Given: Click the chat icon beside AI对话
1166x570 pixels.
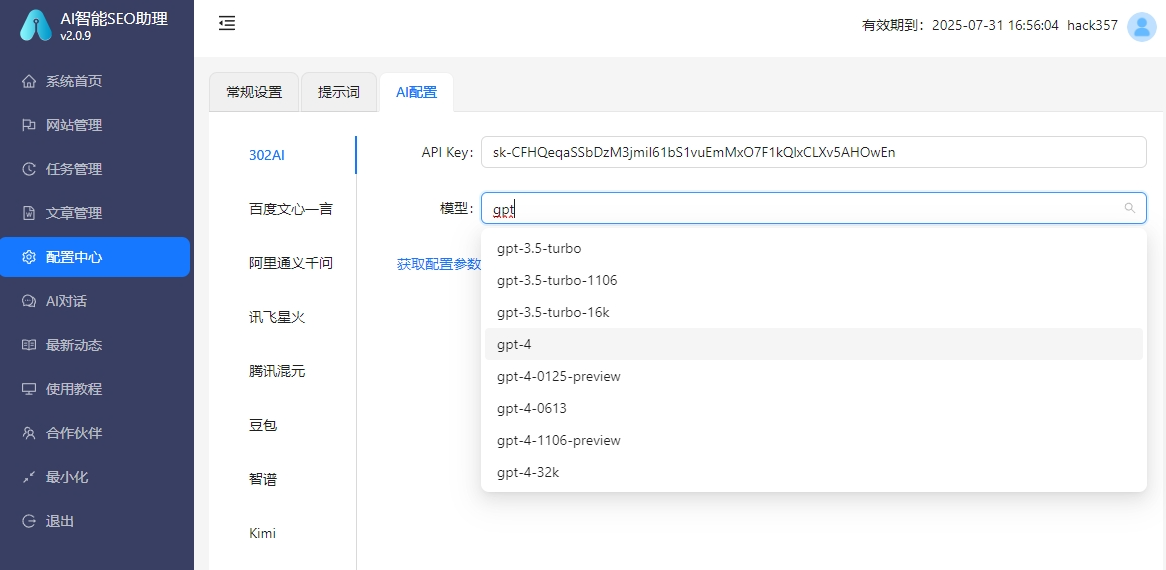Looking at the screenshot, I should [29, 301].
